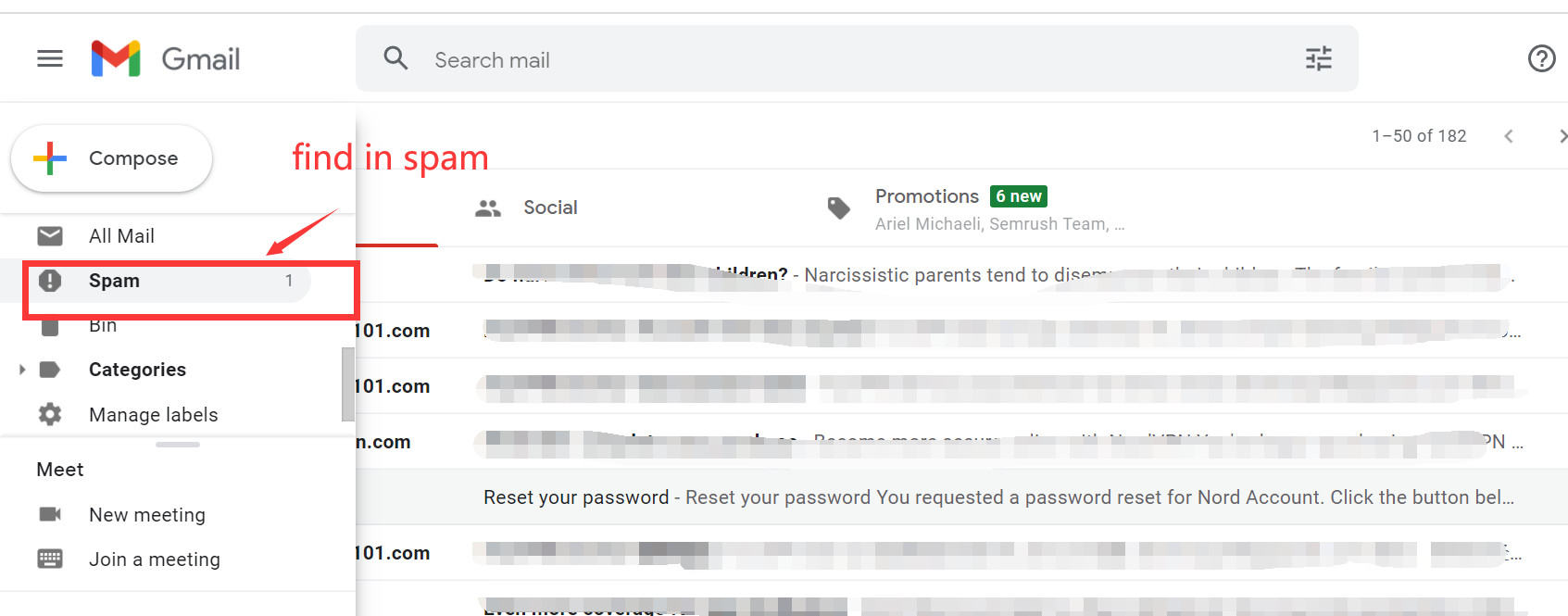1568x616 pixels.
Task: Click the Search mail input field
Action: (834, 60)
